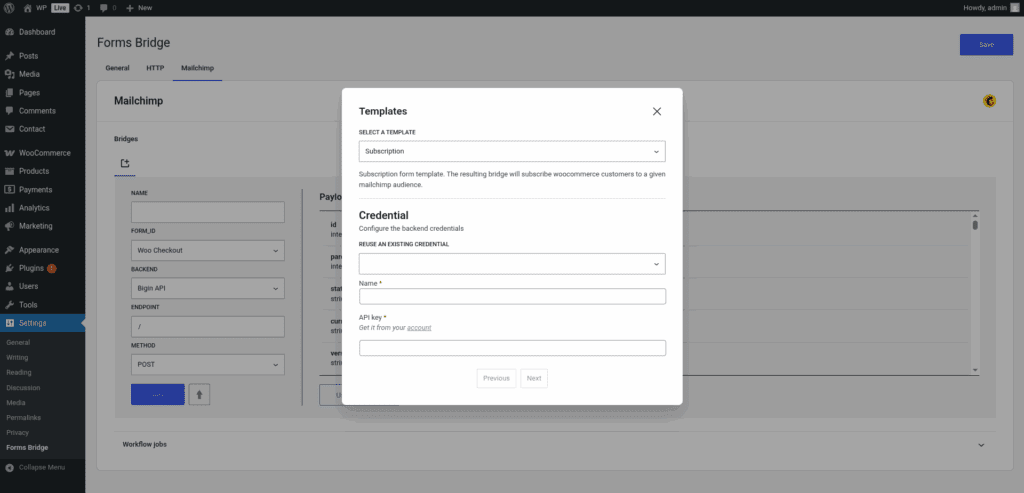Collapse the admin menu

tap(36, 468)
